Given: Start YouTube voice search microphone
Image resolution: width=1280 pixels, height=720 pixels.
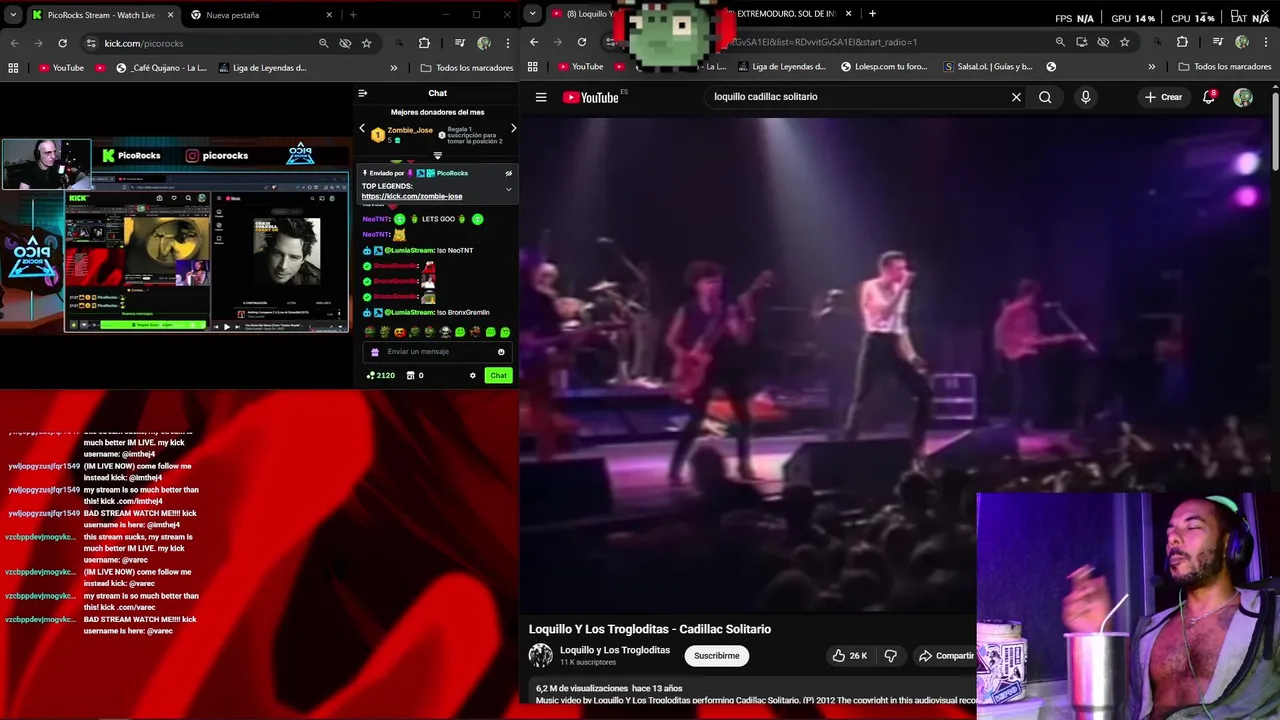Looking at the screenshot, I should point(1085,97).
